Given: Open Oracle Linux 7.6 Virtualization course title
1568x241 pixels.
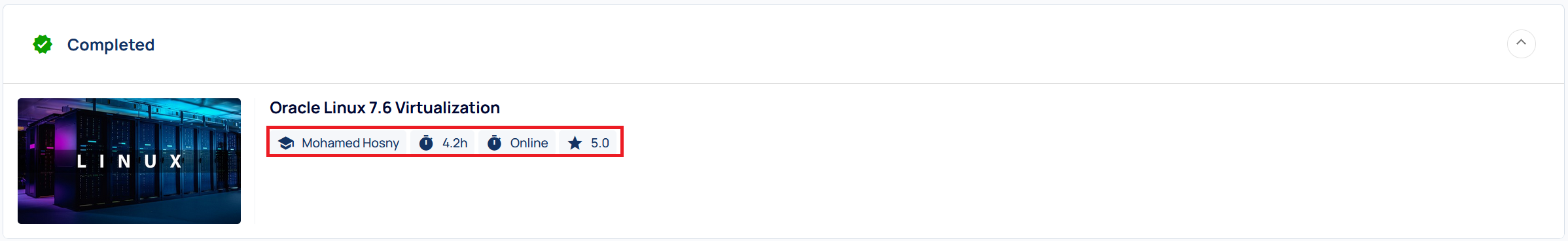Looking at the screenshot, I should click(x=385, y=108).
